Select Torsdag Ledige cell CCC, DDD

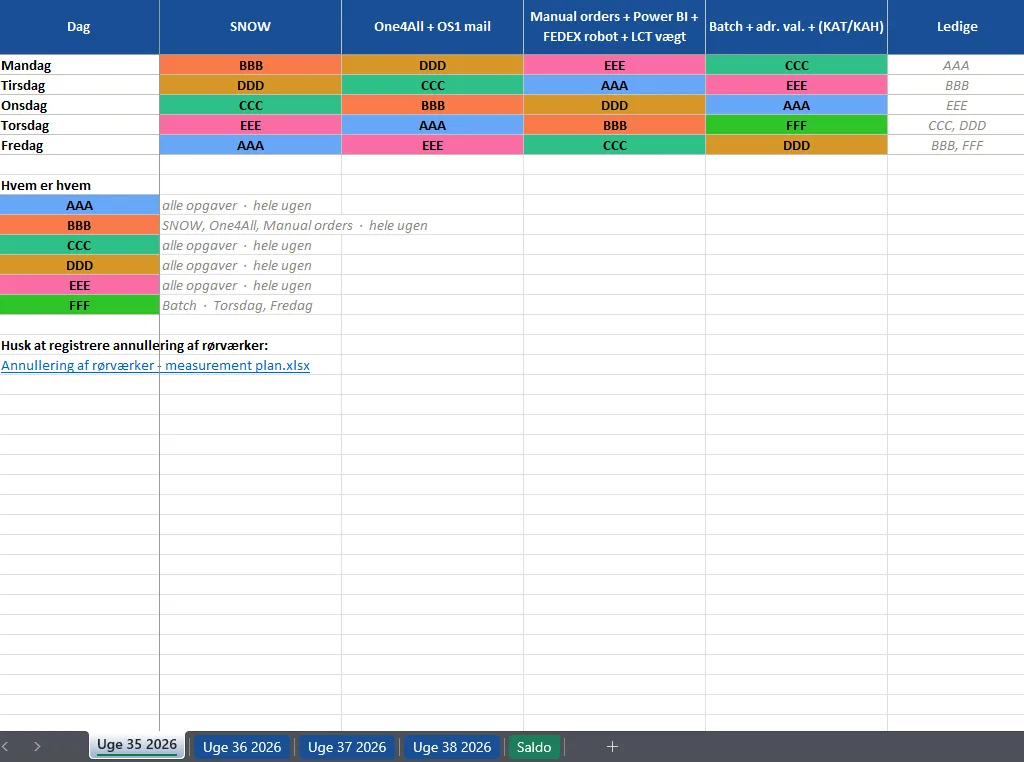[957, 125]
